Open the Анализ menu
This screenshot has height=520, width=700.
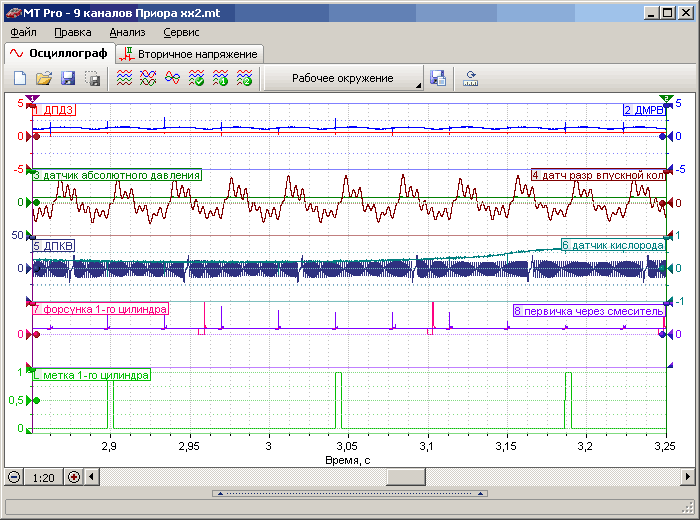point(127,32)
